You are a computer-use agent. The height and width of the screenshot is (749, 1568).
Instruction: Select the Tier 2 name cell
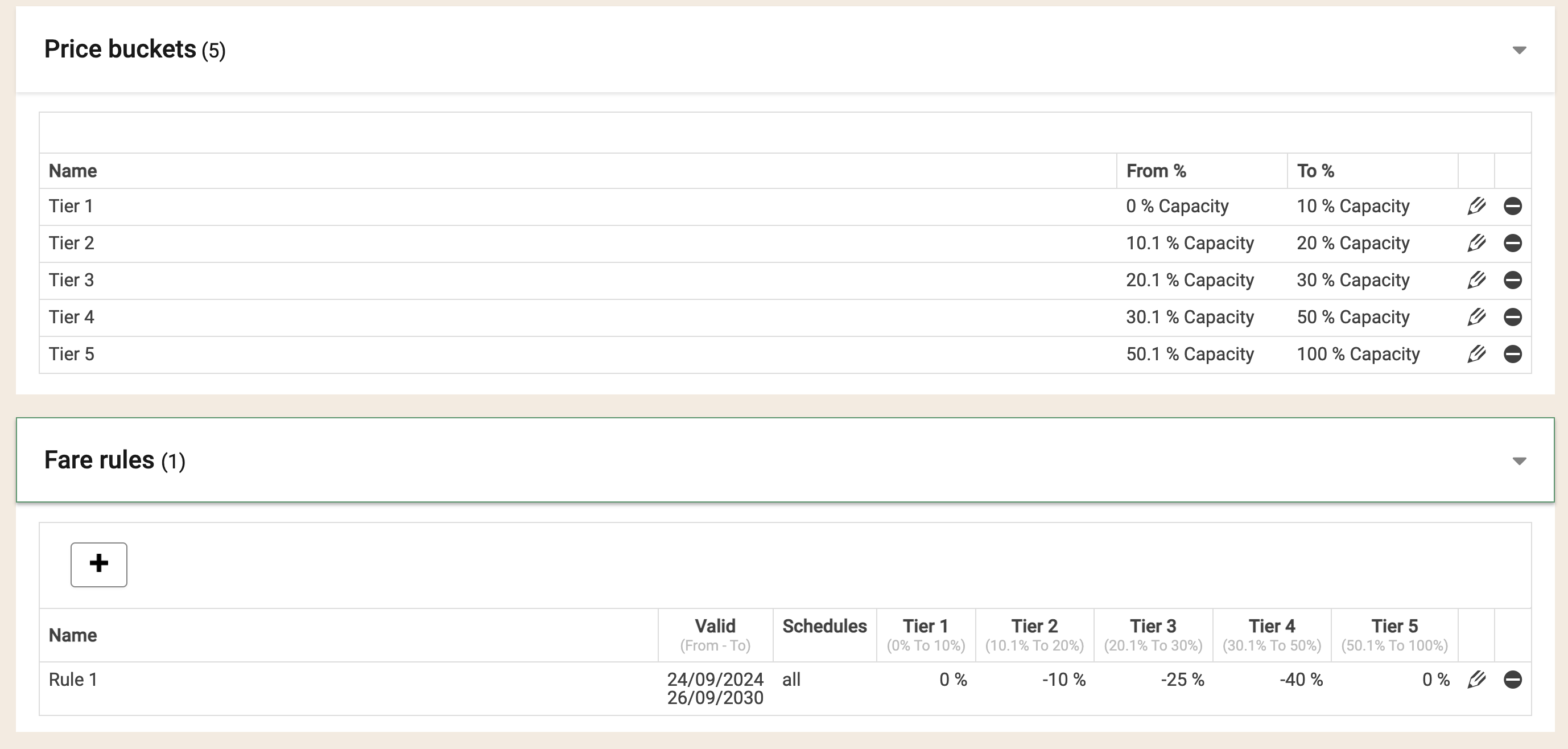pos(577,244)
